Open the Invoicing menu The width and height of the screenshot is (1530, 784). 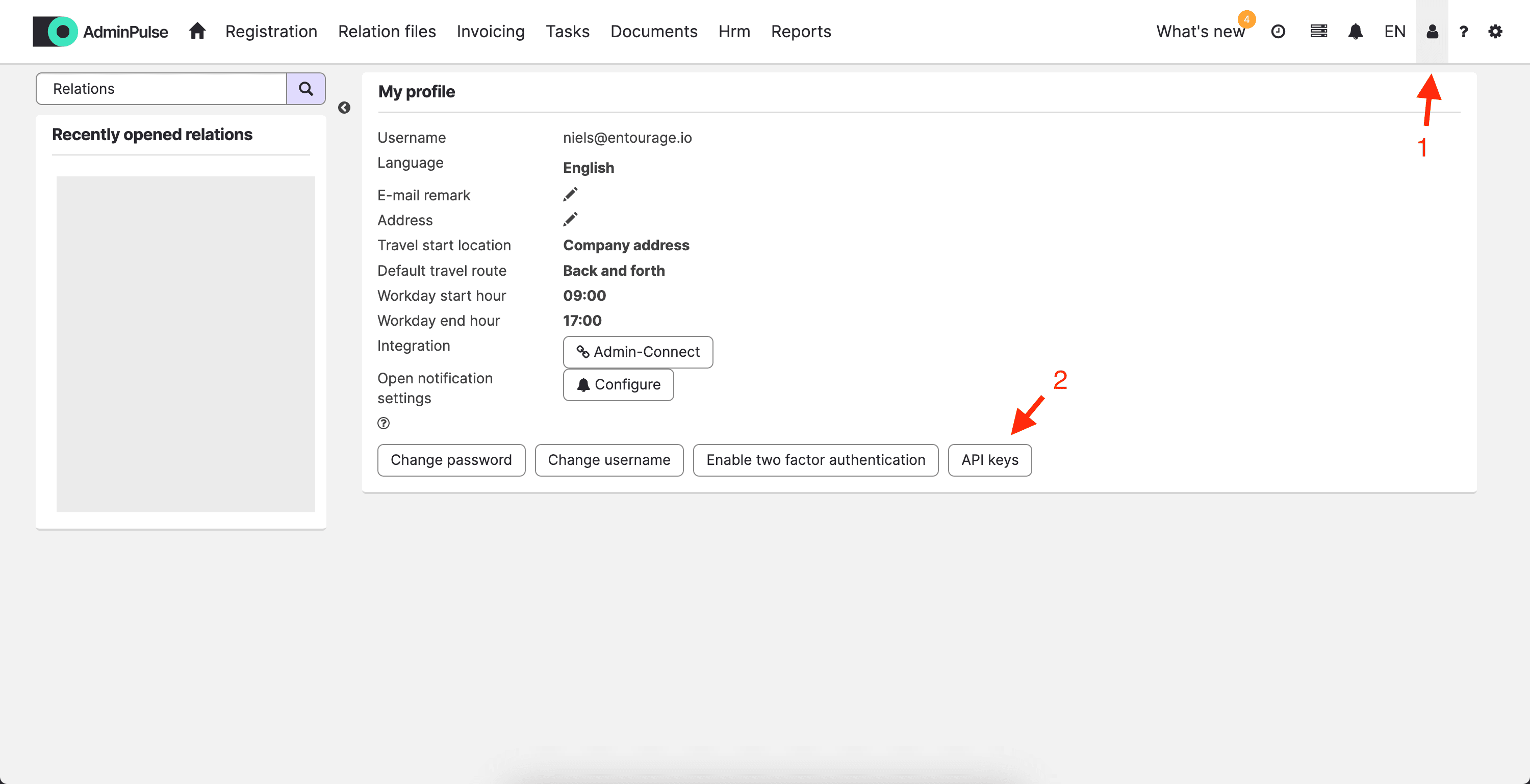tap(490, 32)
